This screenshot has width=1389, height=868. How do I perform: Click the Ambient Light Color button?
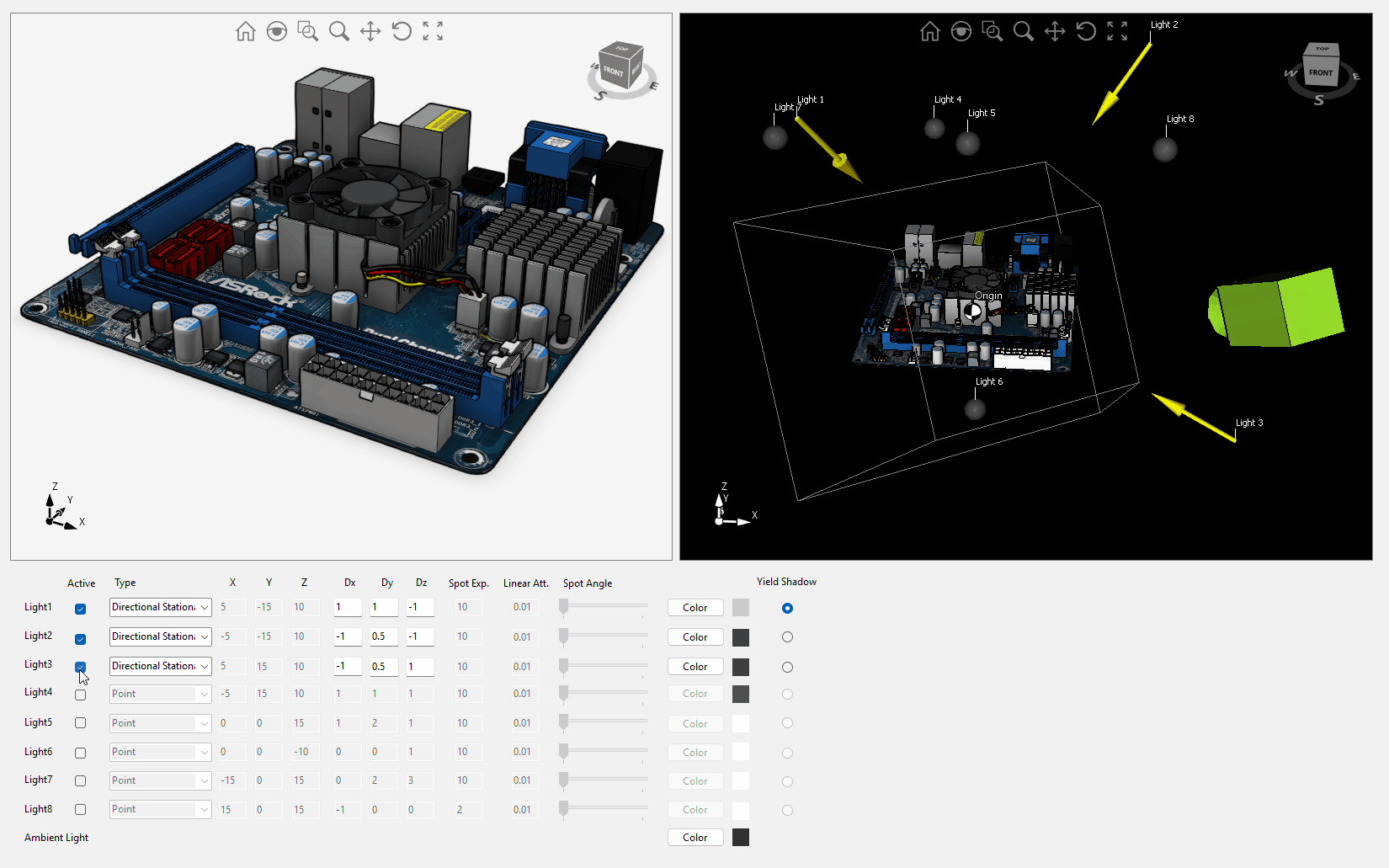(x=694, y=838)
